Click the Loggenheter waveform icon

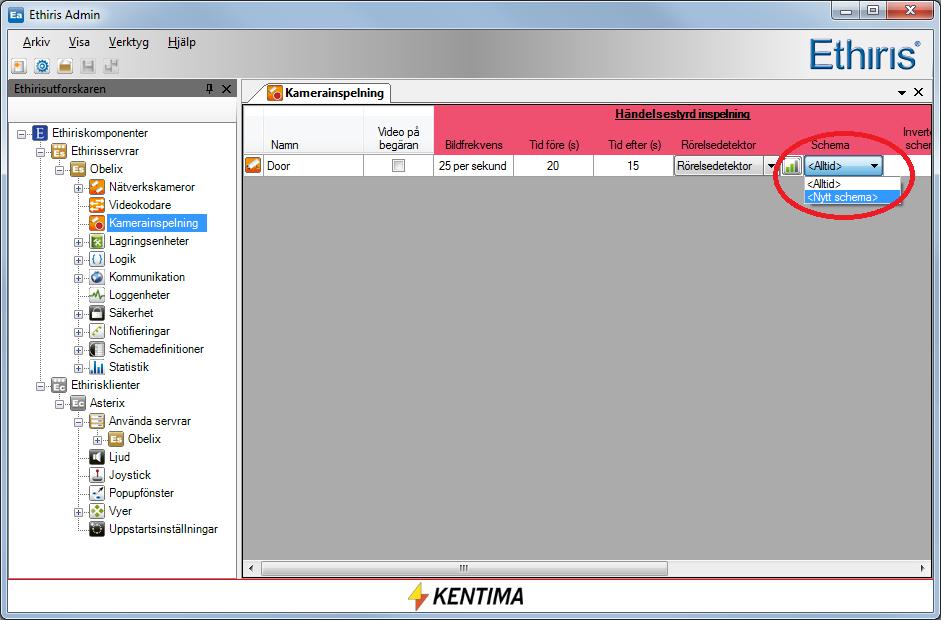[x=97, y=295]
